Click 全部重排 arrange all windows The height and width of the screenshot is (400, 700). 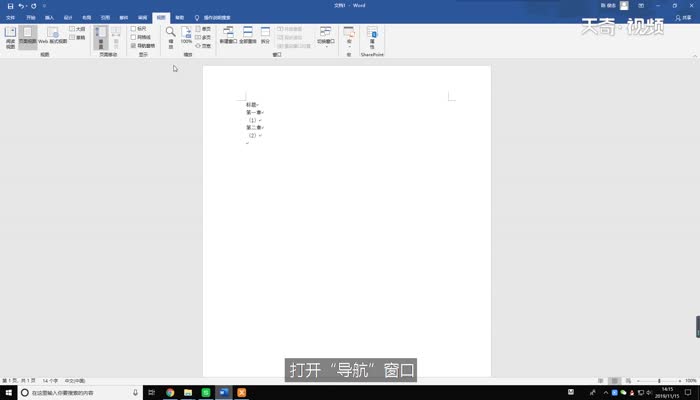coord(248,35)
